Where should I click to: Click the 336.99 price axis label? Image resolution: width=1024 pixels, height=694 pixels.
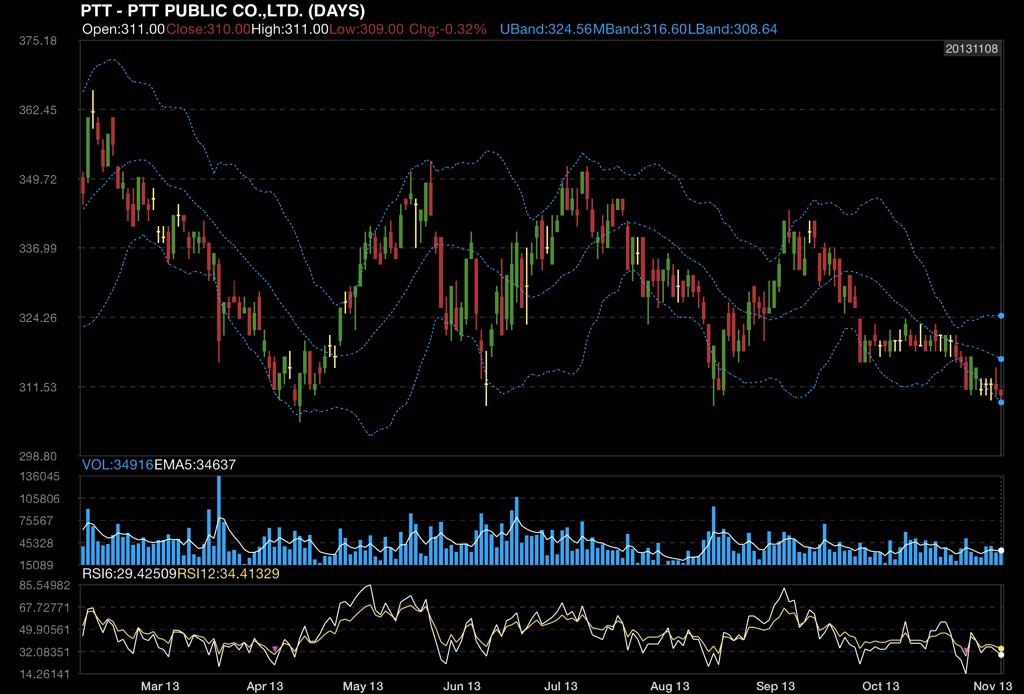(x=38, y=248)
